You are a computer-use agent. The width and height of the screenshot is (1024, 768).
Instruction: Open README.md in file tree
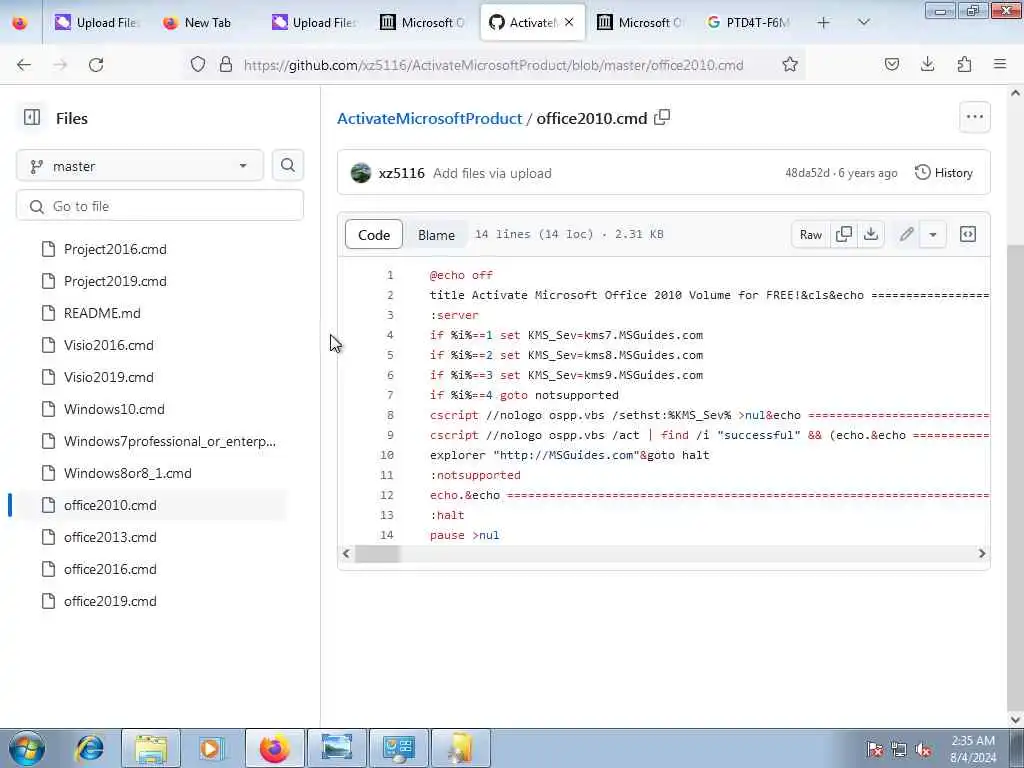click(102, 313)
